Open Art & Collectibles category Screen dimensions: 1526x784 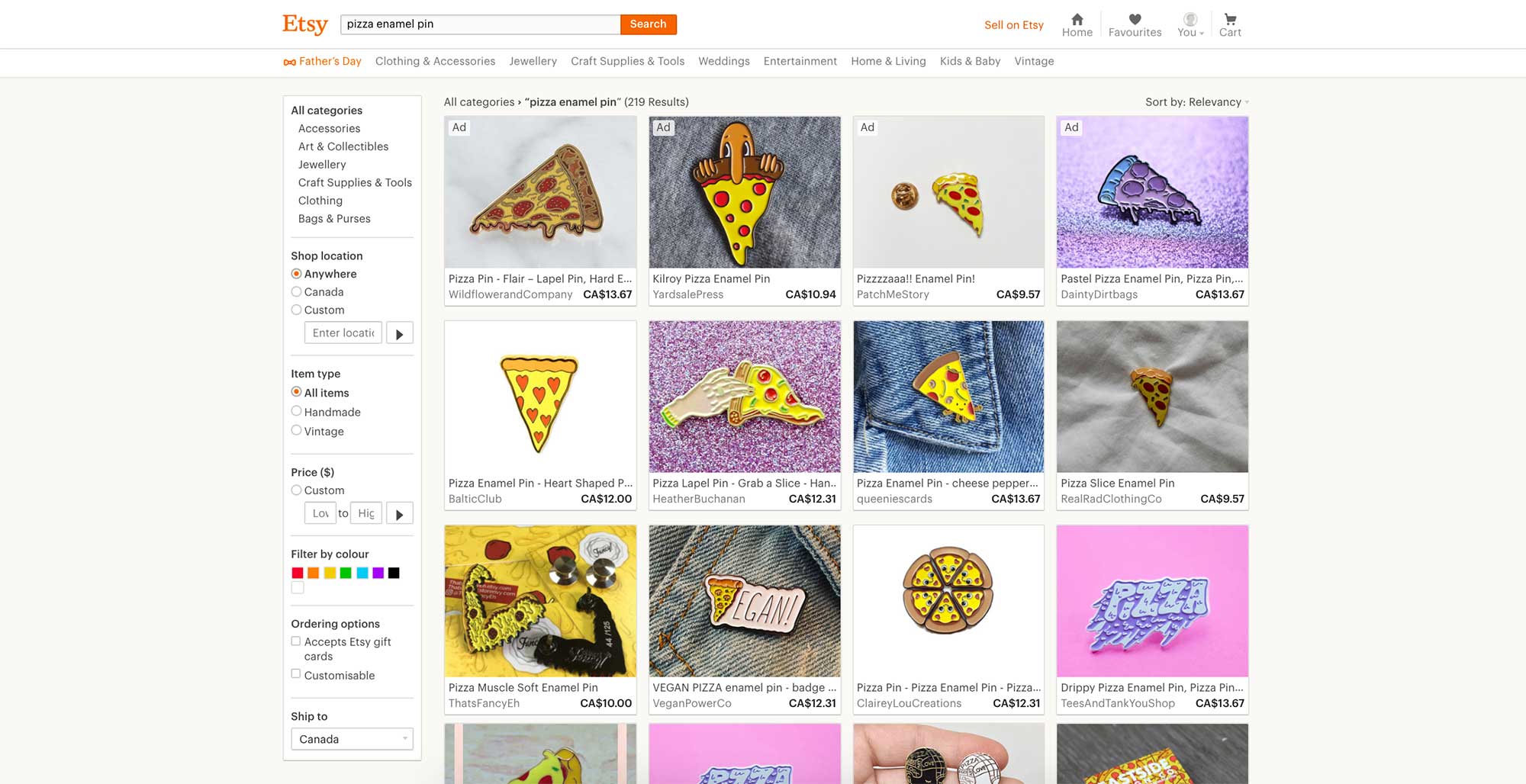click(343, 146)
